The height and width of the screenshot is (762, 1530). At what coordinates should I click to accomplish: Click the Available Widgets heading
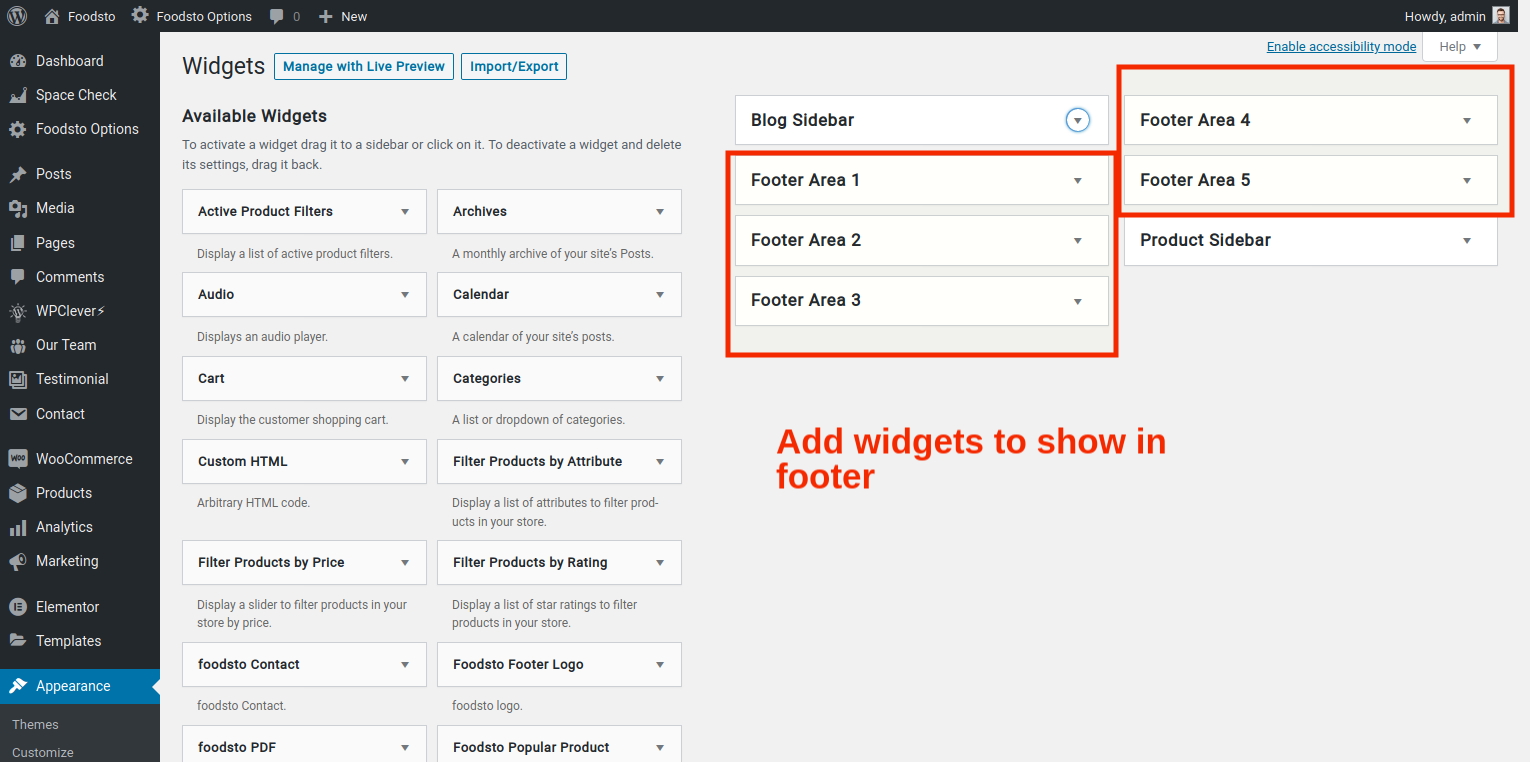tap(255, 116)
